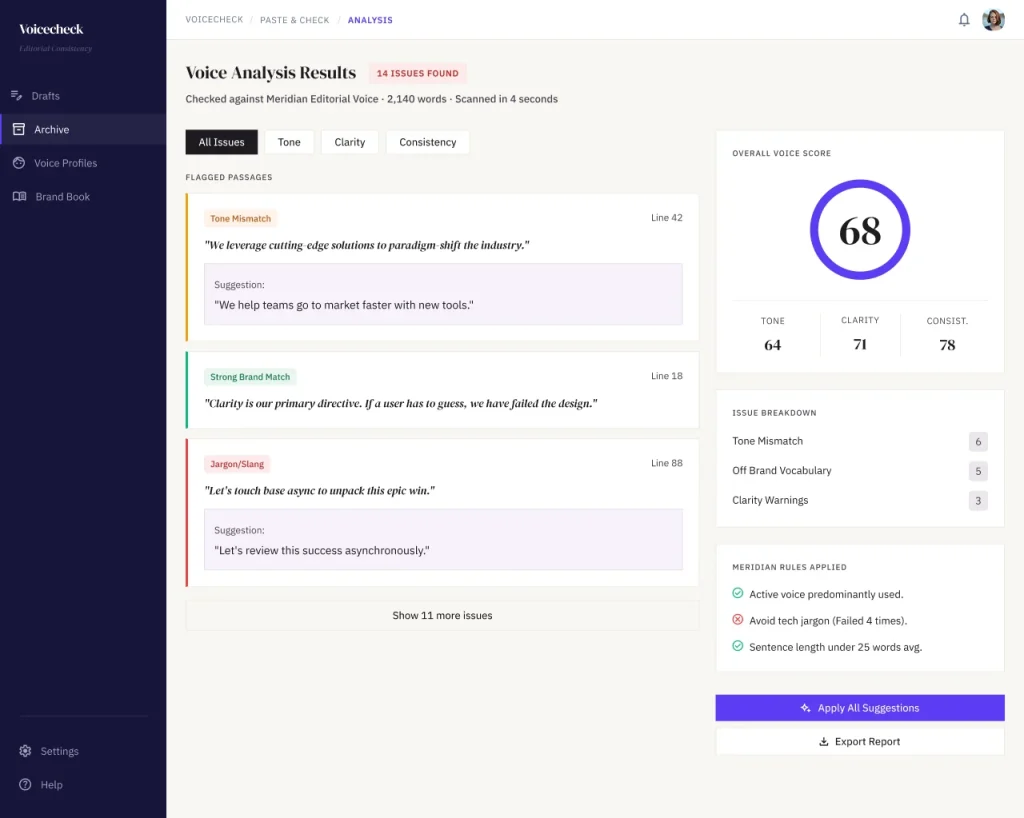
Task: Expand Show 11 more issues
Action: click(x=442, y=615)
